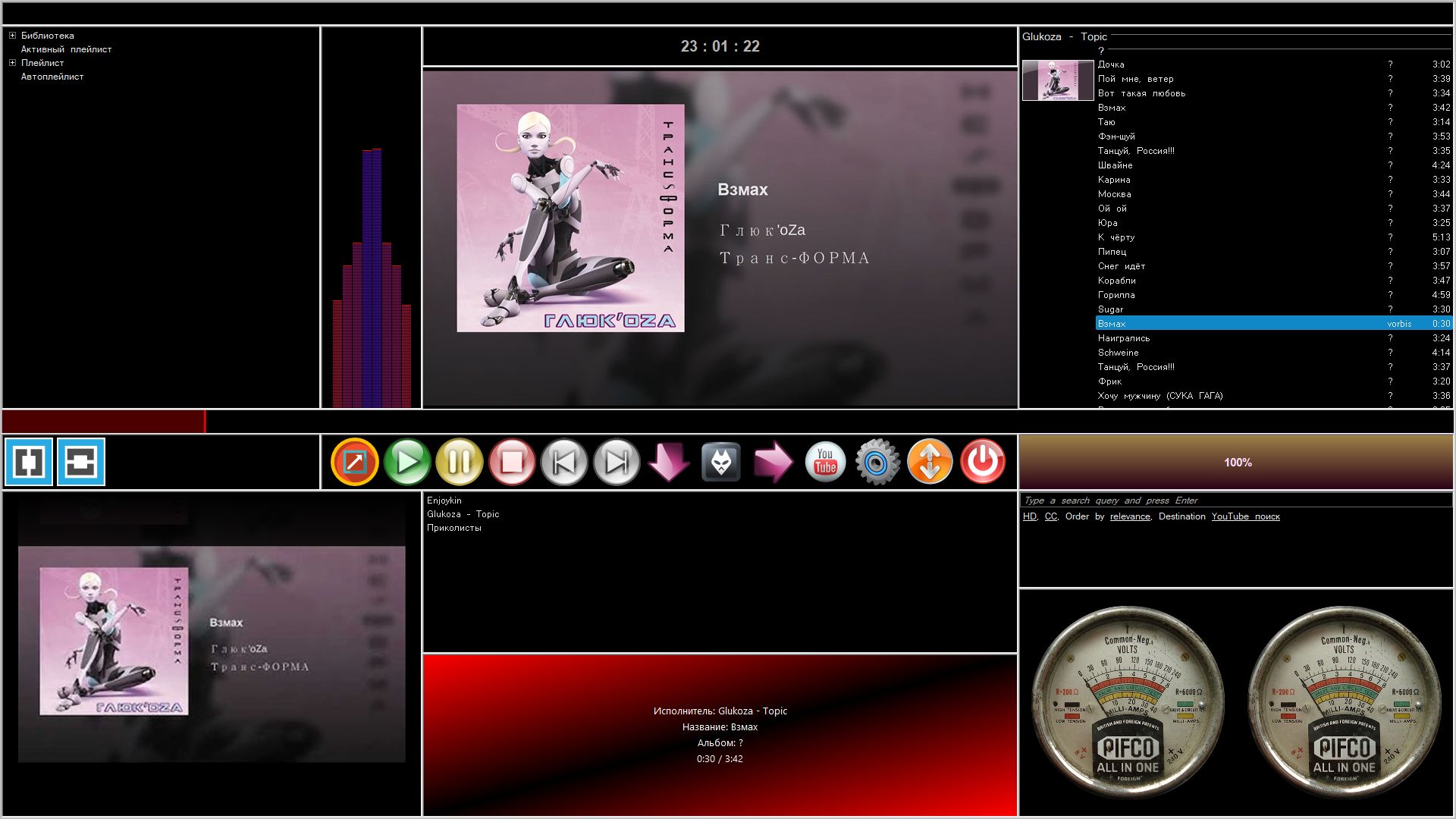Select Автоплейлист in the left tree
The width and height of the screenshot is (1456, 819).
[52, 77]
